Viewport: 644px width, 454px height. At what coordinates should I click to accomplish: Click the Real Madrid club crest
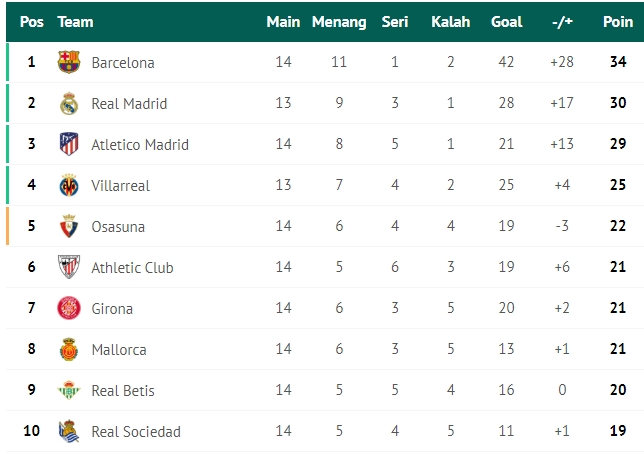coord(69,103)
